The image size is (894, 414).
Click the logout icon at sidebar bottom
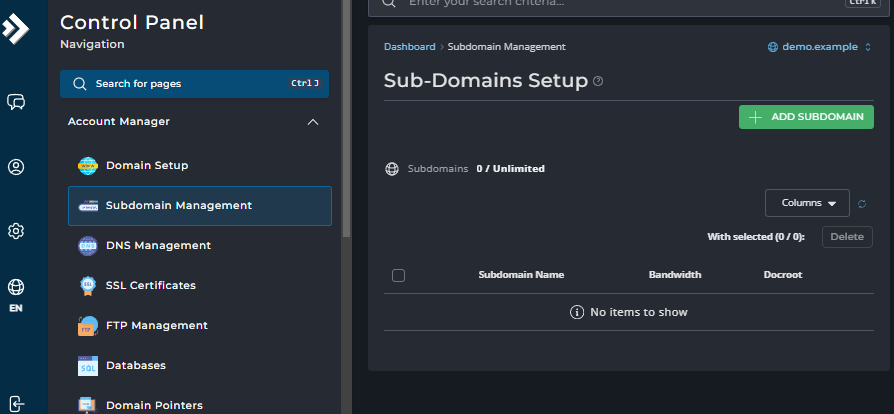point(16,403)
